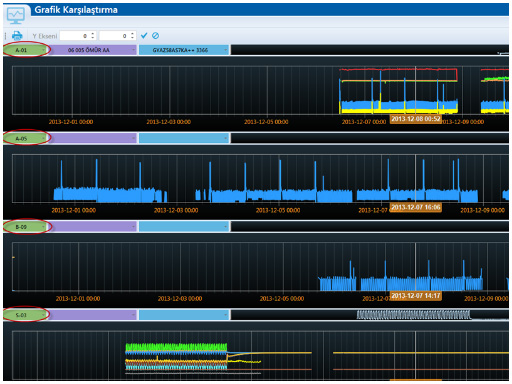The height and width of the screenshot is (384, 512).
Task: Open the purple 06 005 ÖMÜR AA dropdown
Action: [93, 50]
